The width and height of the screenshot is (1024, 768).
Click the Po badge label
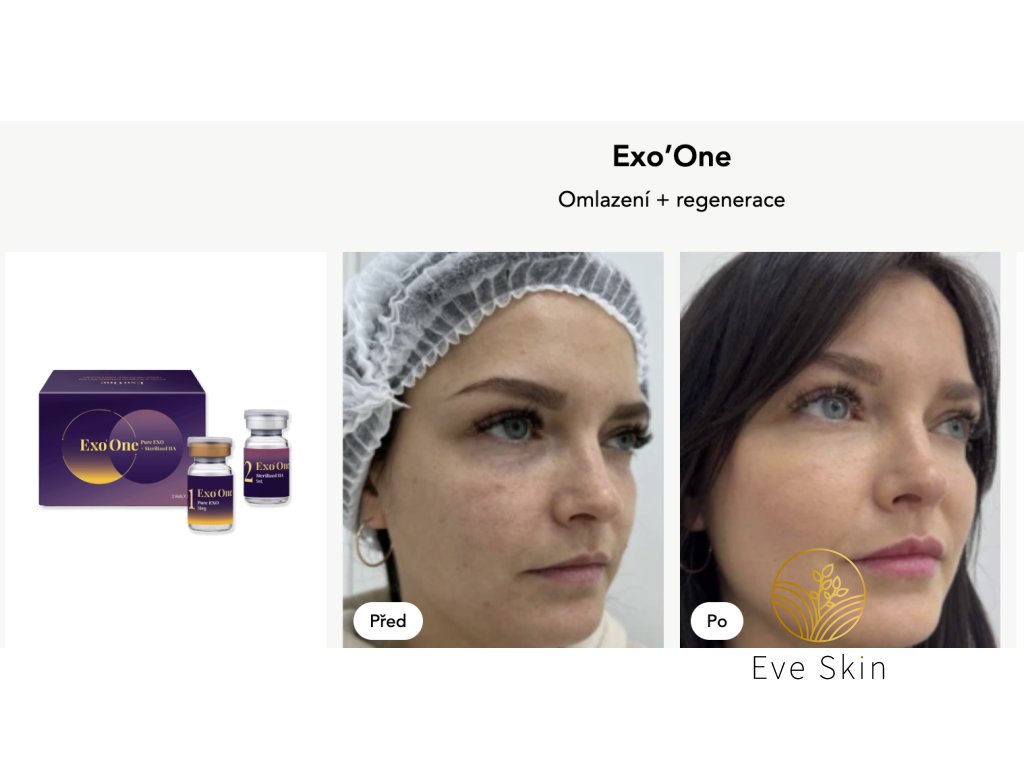[x=716, y=620]
